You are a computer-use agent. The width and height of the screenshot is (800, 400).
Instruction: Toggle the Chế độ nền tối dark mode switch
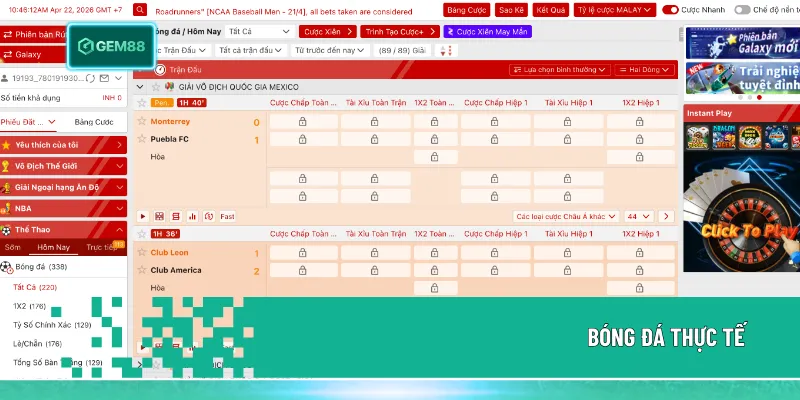pos(742,10)
